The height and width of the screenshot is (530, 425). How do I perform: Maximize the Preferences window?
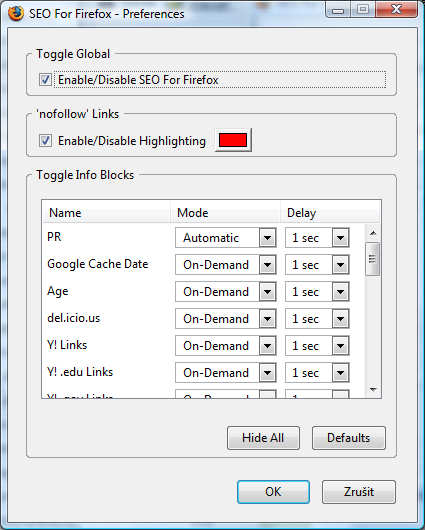click(362, 10)
